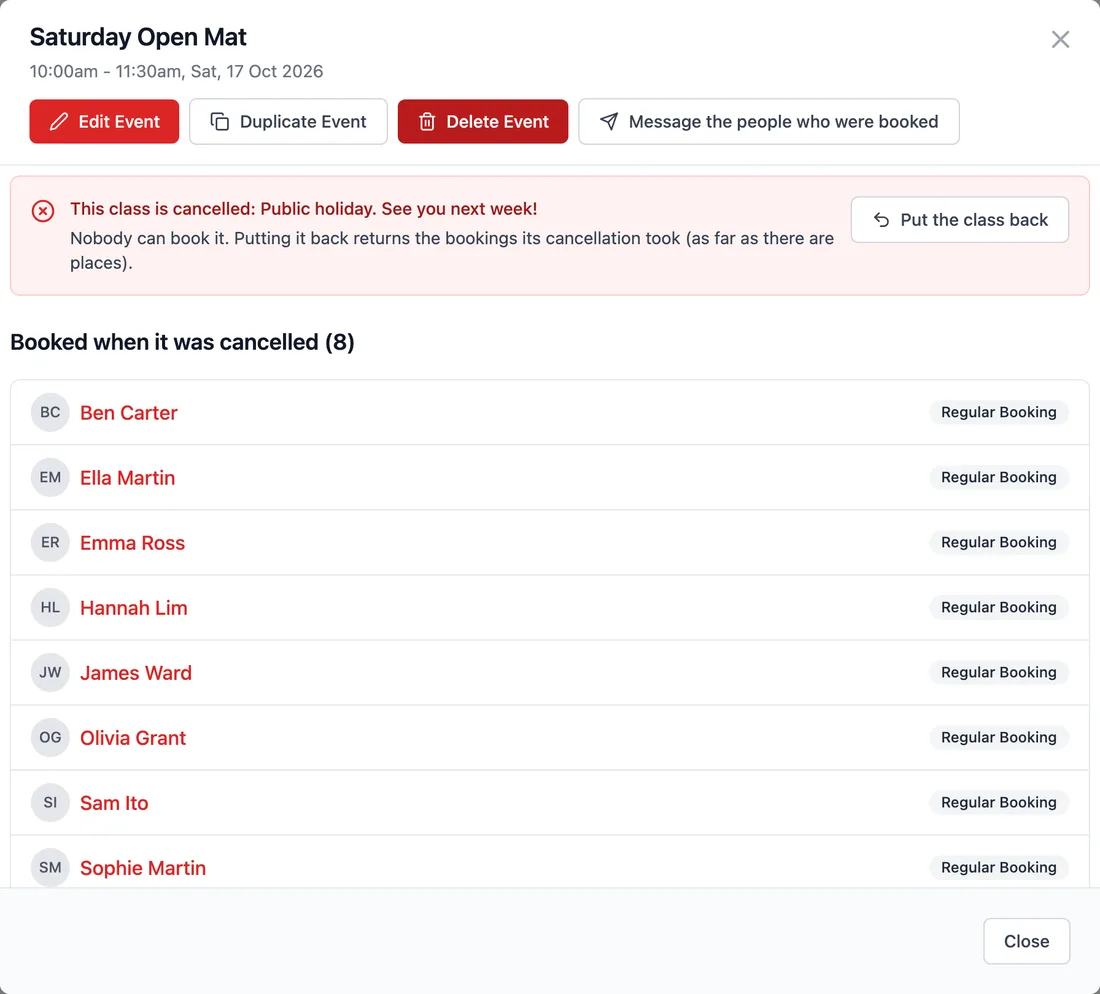
Task: Open the Ben Carter profile link
Action: tap(128, 412)
